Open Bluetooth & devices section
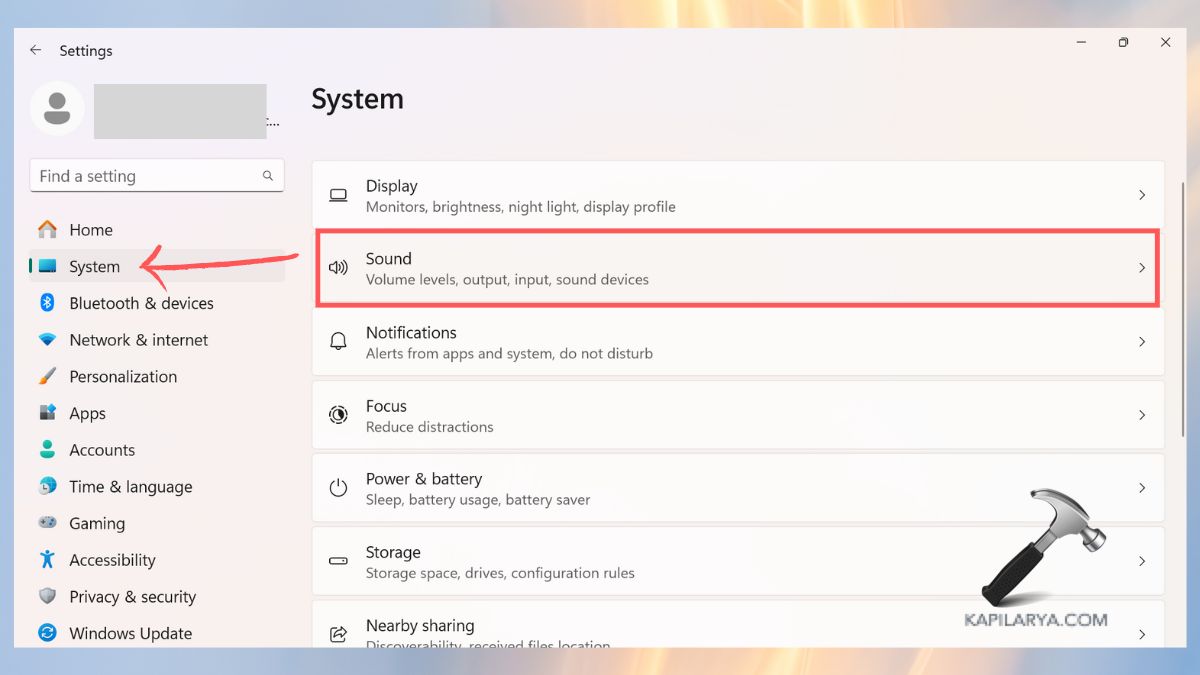Viewport: 1200px width, 675px height. [141, 303]
